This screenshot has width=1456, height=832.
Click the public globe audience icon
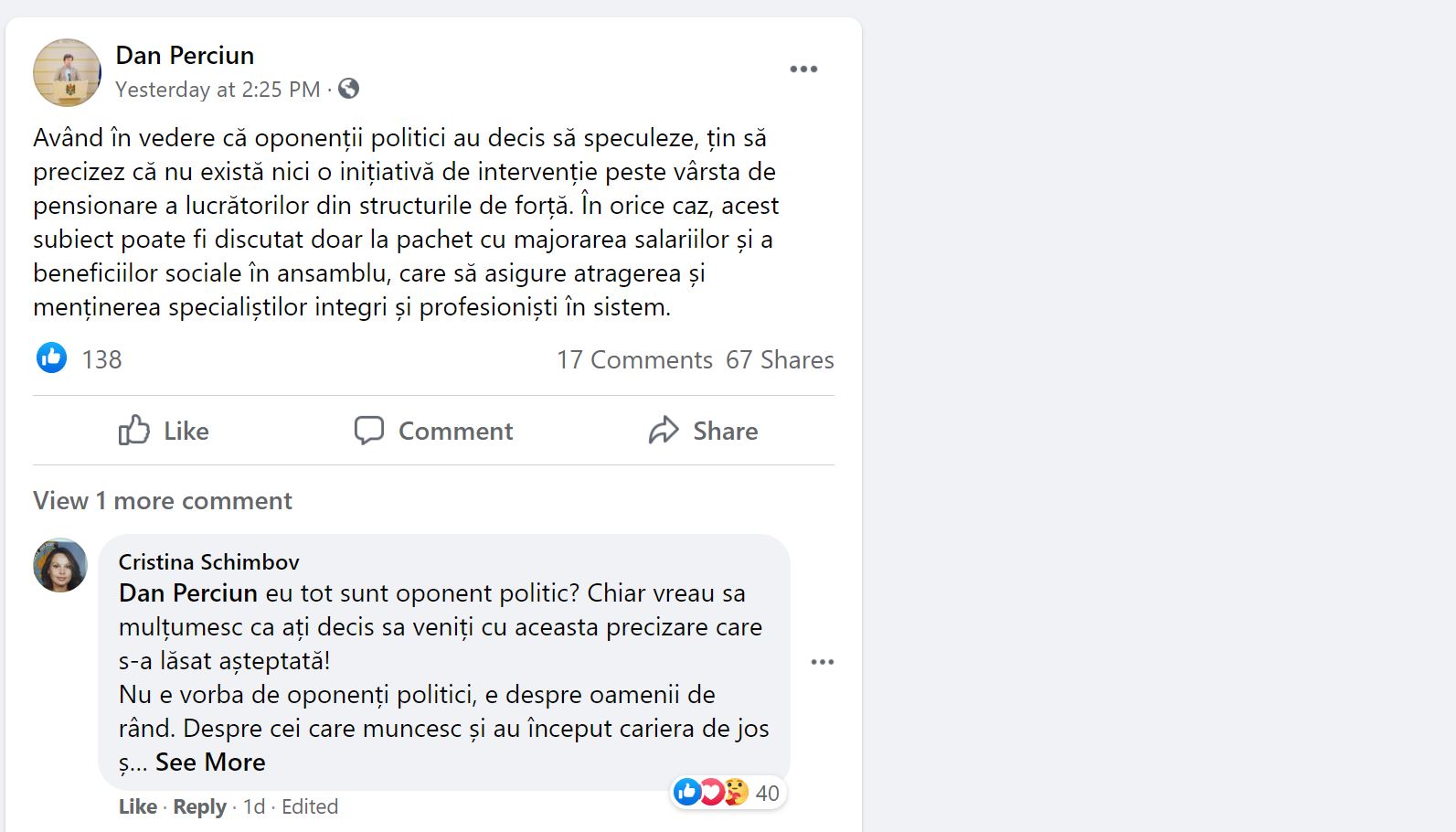(348, 89)
